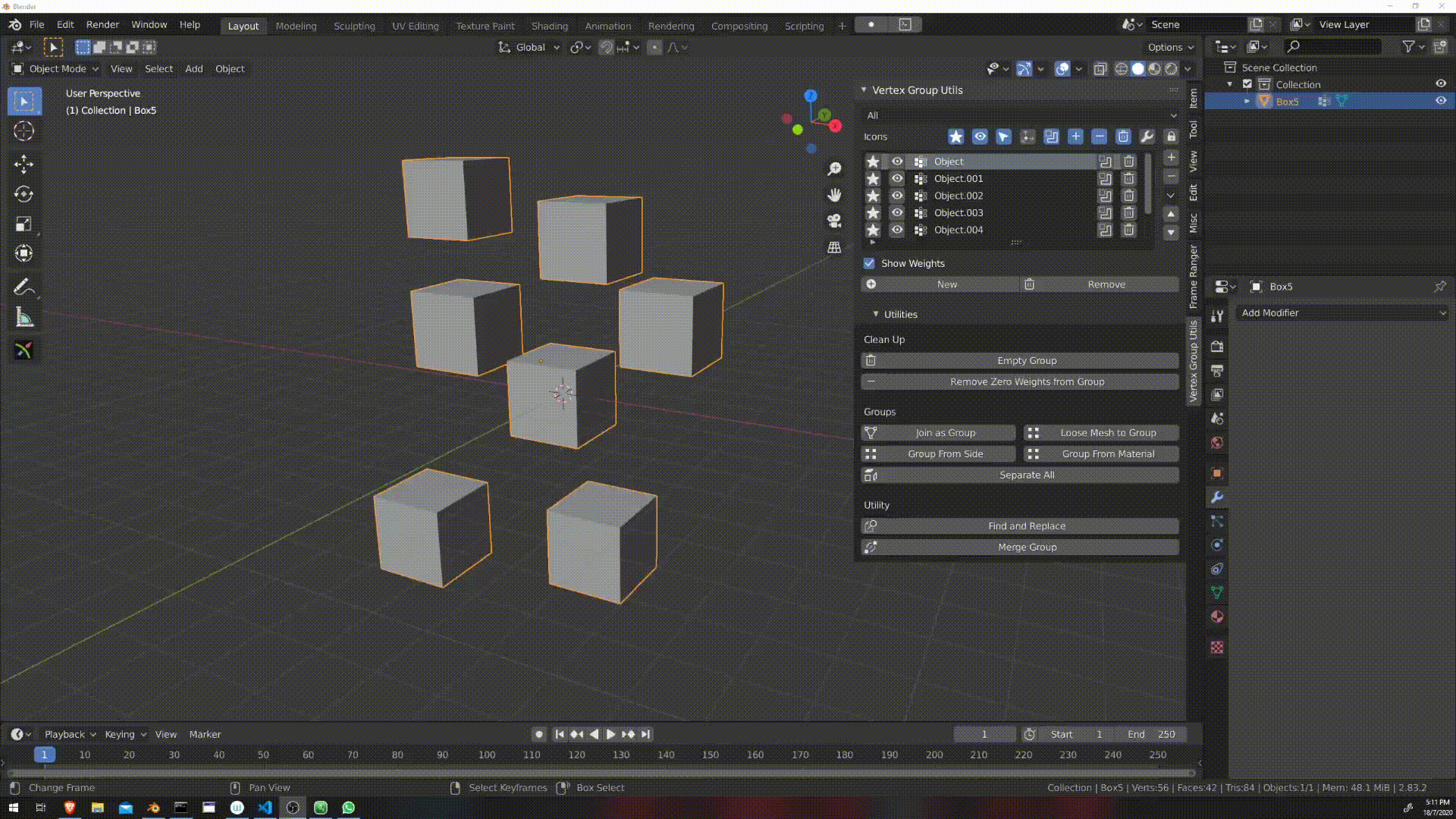Open Add menu in viewport header
The width and height of the screenshot is (1456, 819).
(x=194, y=69)
